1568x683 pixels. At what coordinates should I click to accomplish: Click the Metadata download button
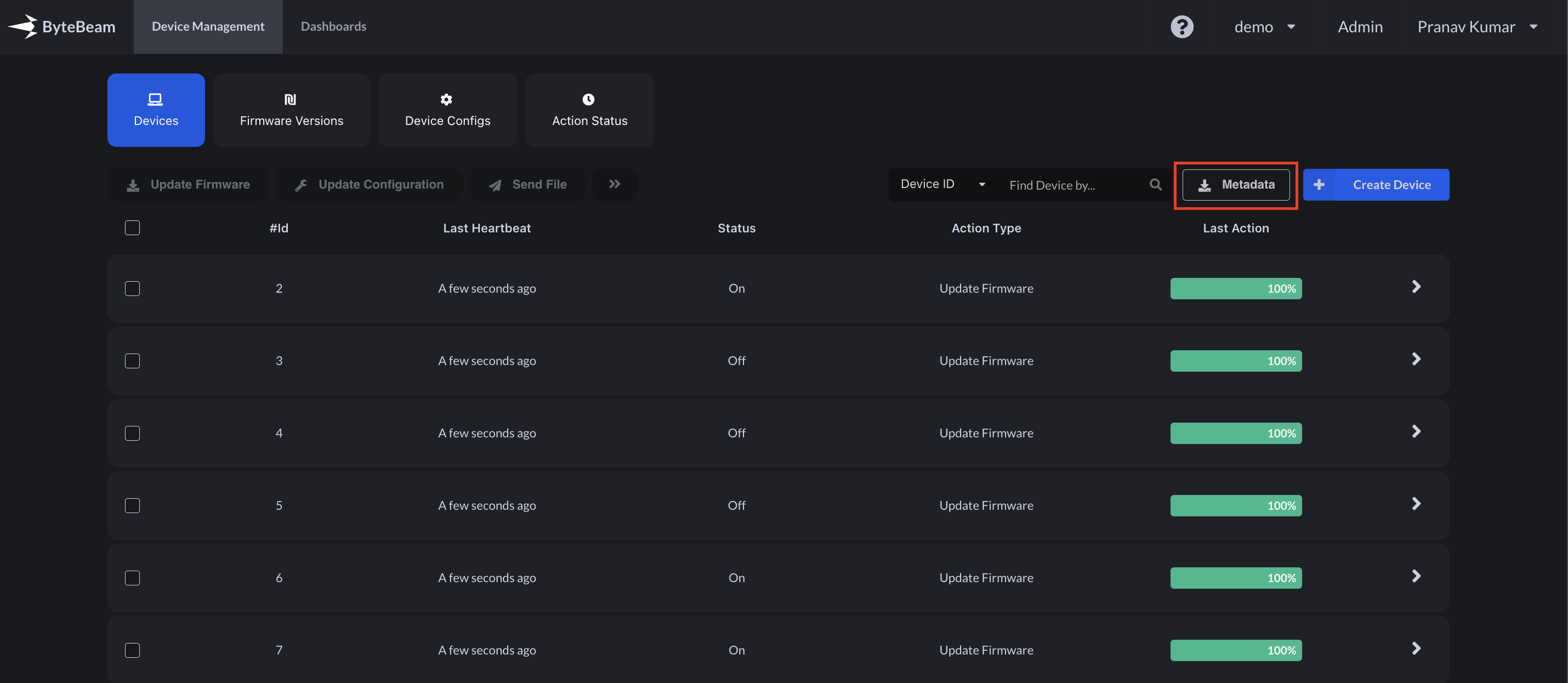1236,184
